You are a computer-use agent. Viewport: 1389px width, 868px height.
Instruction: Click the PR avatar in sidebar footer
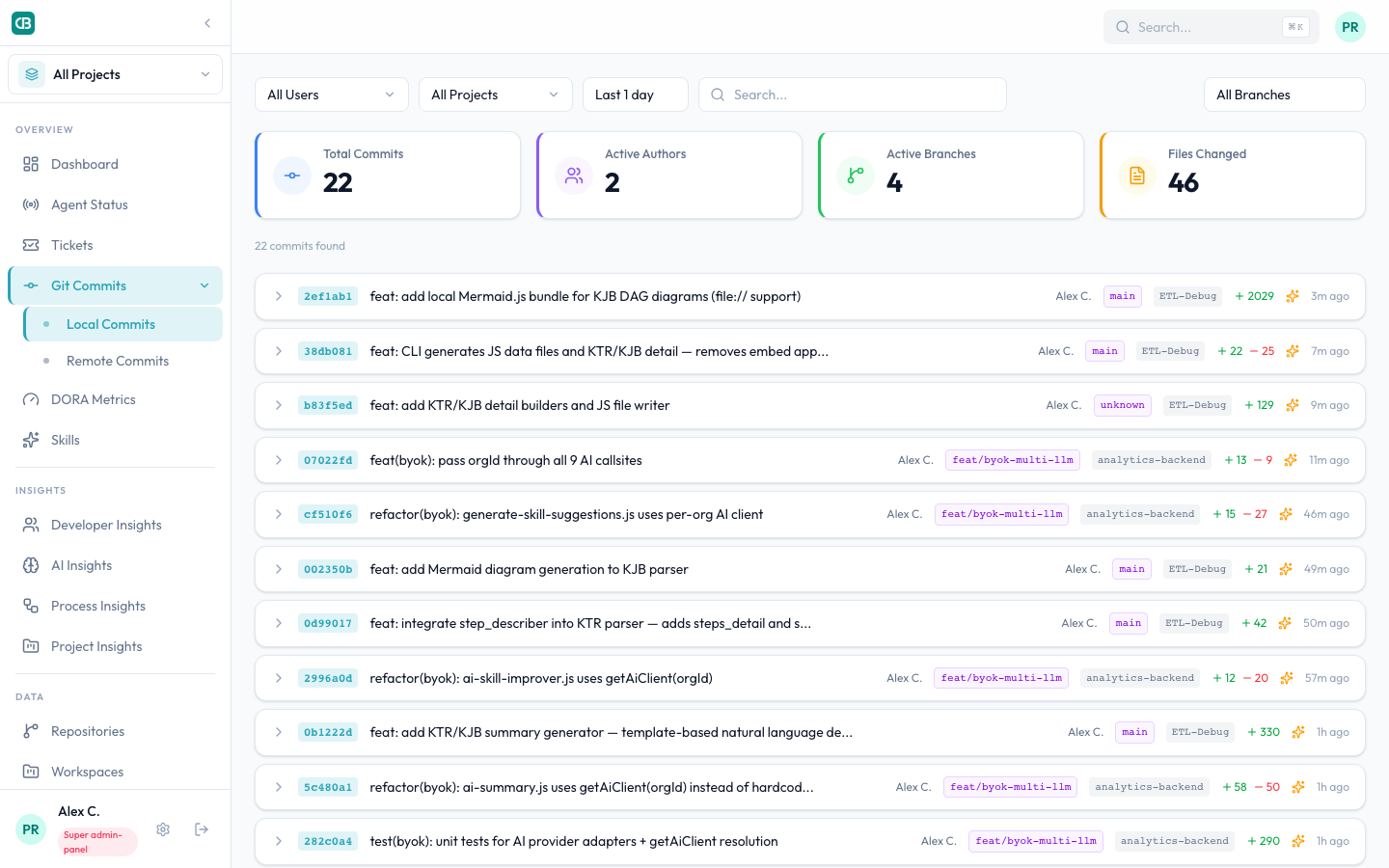pos(31,829)
